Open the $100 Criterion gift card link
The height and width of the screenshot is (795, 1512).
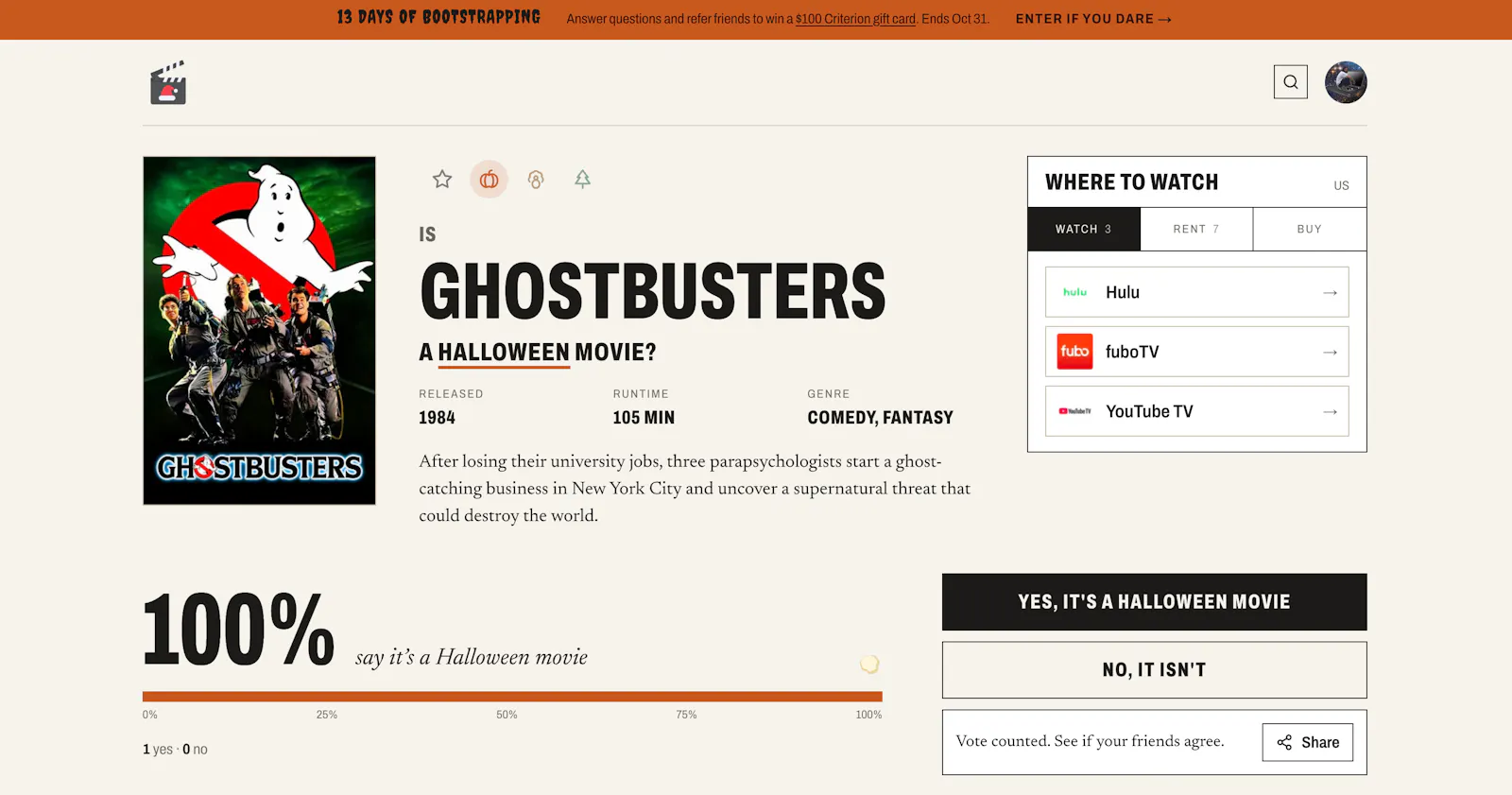(x=855, y=19)
